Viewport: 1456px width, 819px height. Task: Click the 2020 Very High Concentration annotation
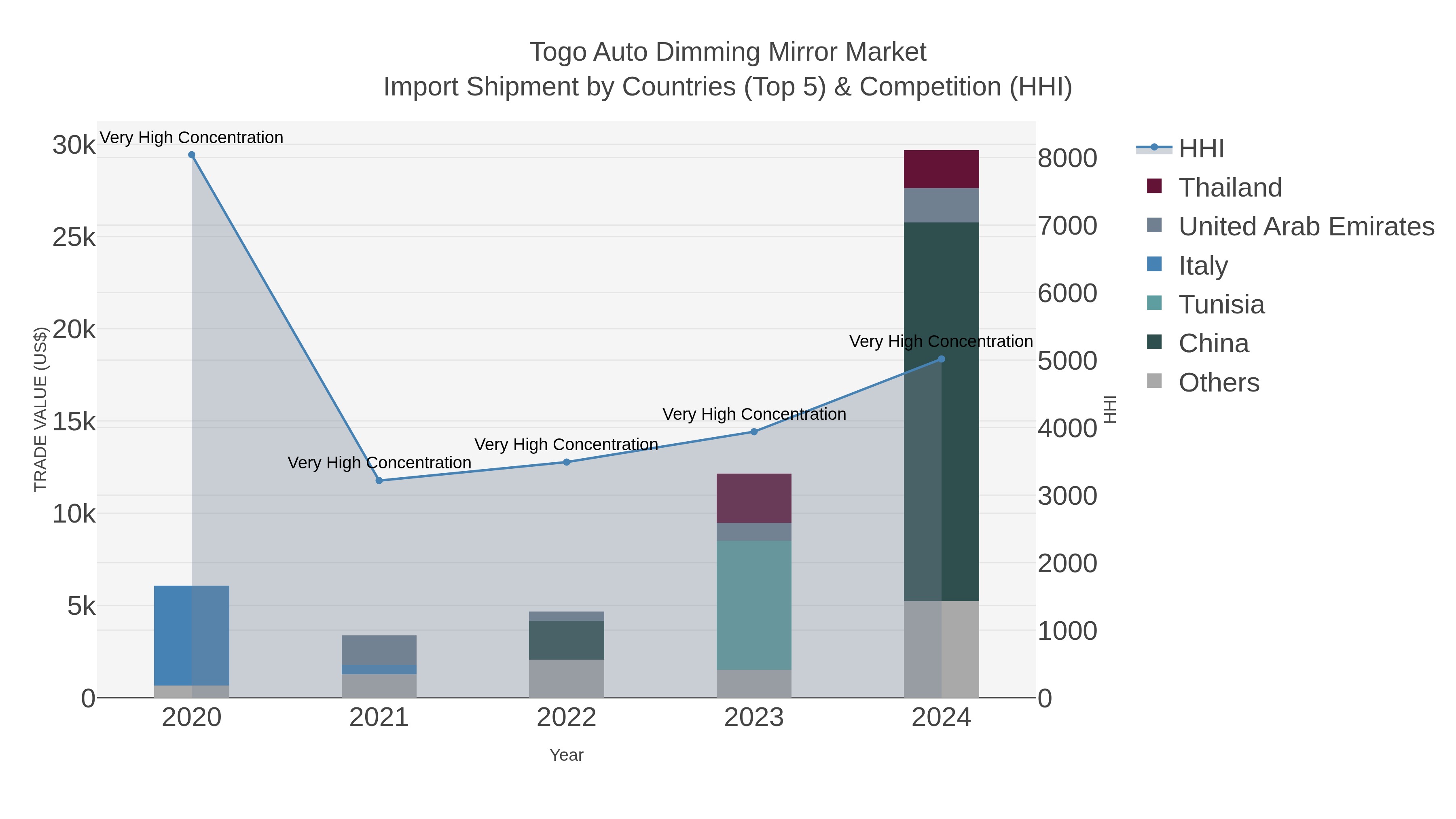click(x=192, y=138)
